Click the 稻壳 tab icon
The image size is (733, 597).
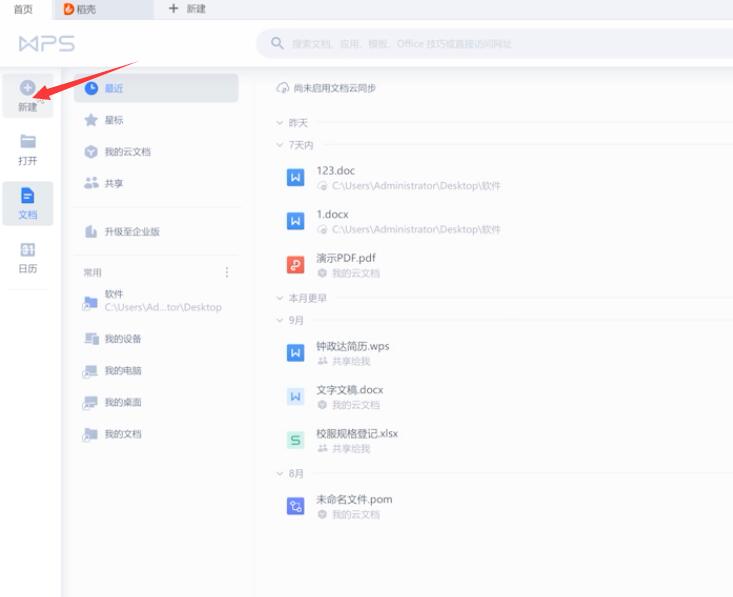(69, 9)
